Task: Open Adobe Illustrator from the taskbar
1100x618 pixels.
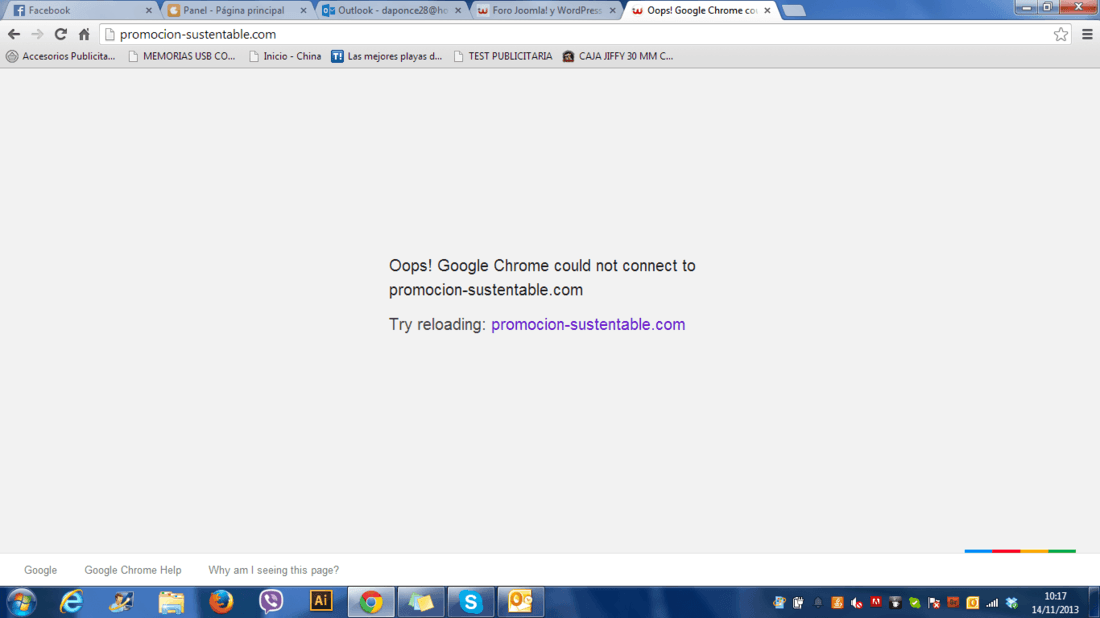Action: click(x=321, y=601)
